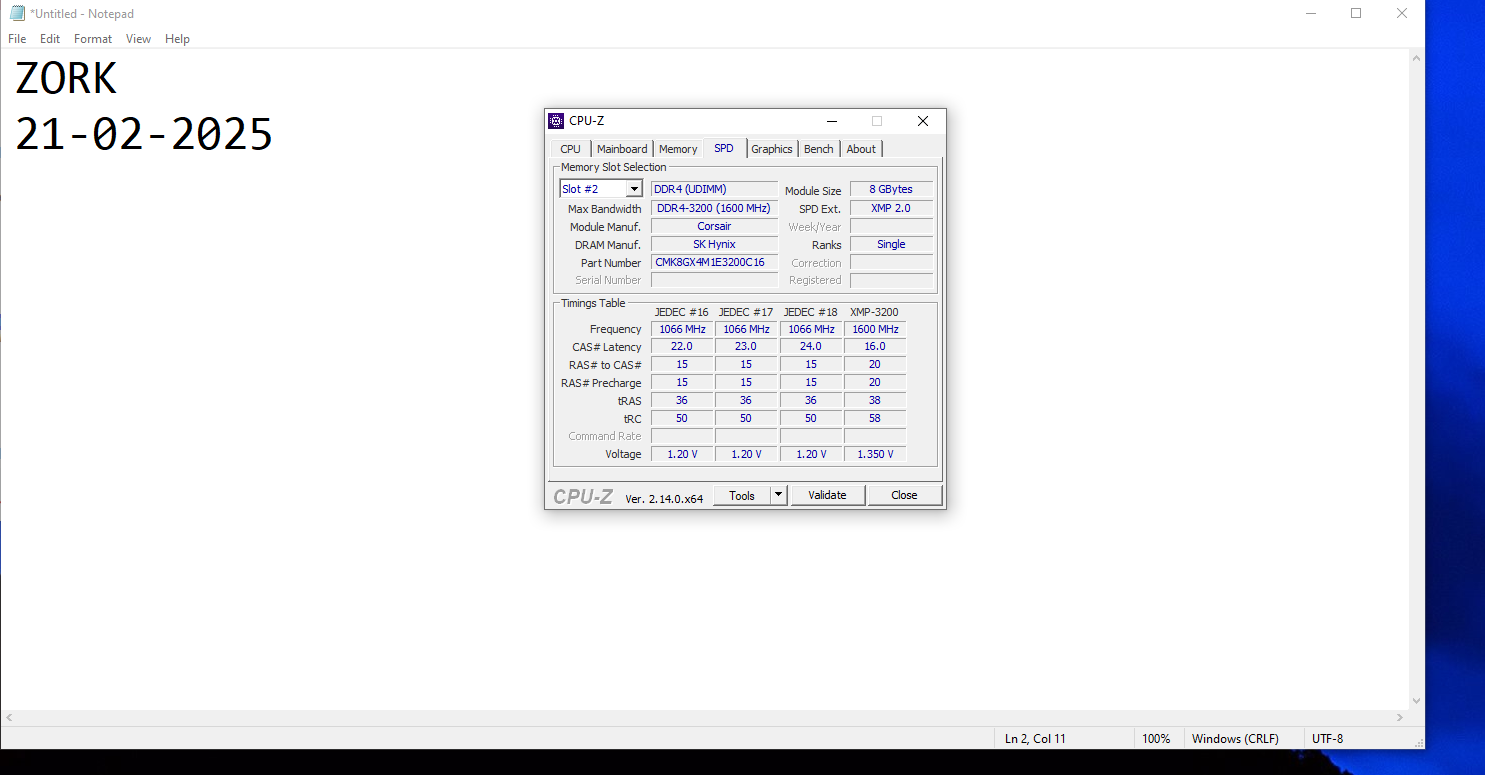Click Notepad's horizontal scrollbar right arrow
Viewport: 1485px width, 775px height.
tap(1399, 718)
